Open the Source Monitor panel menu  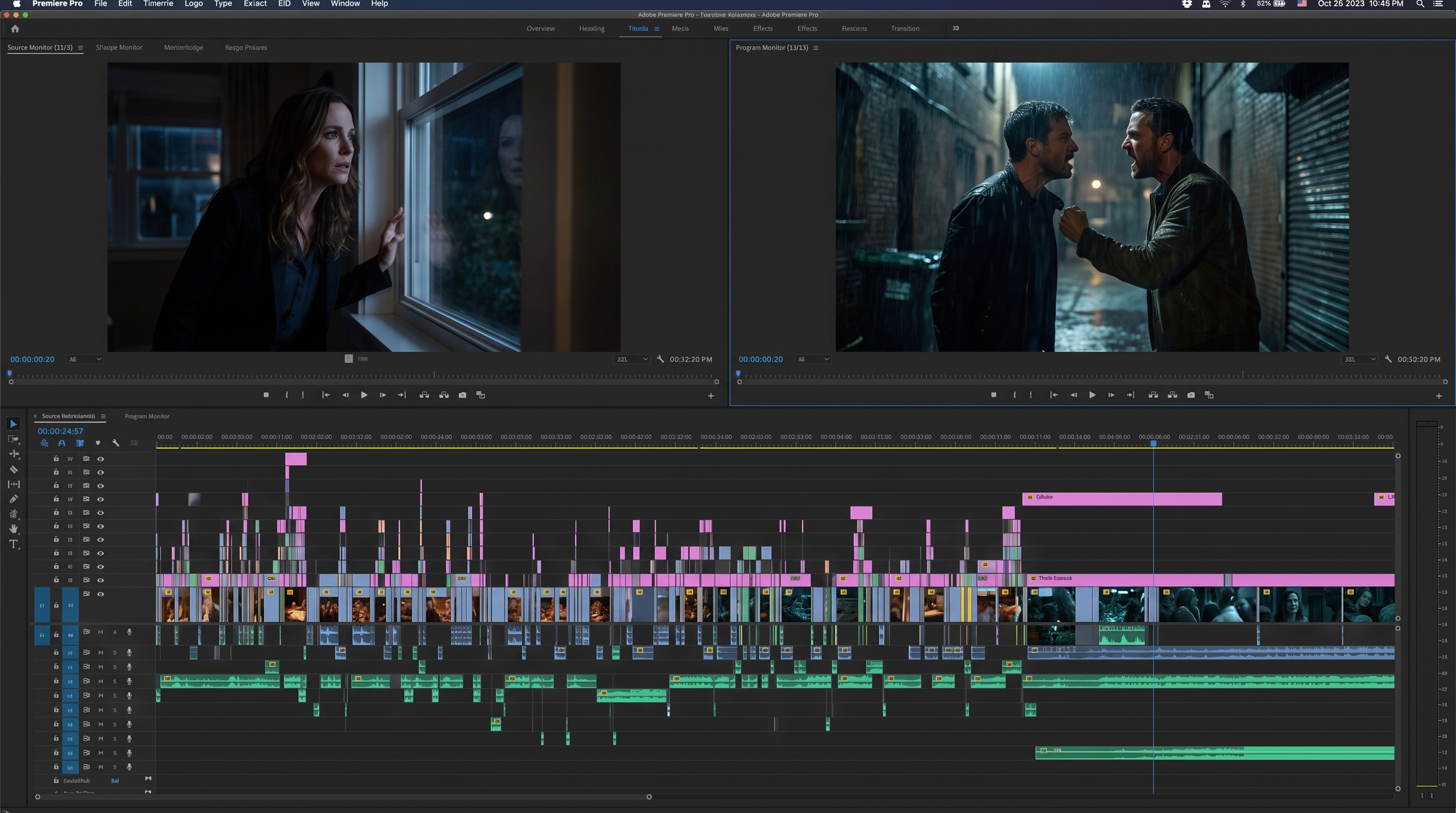click(x=80, y=48)
